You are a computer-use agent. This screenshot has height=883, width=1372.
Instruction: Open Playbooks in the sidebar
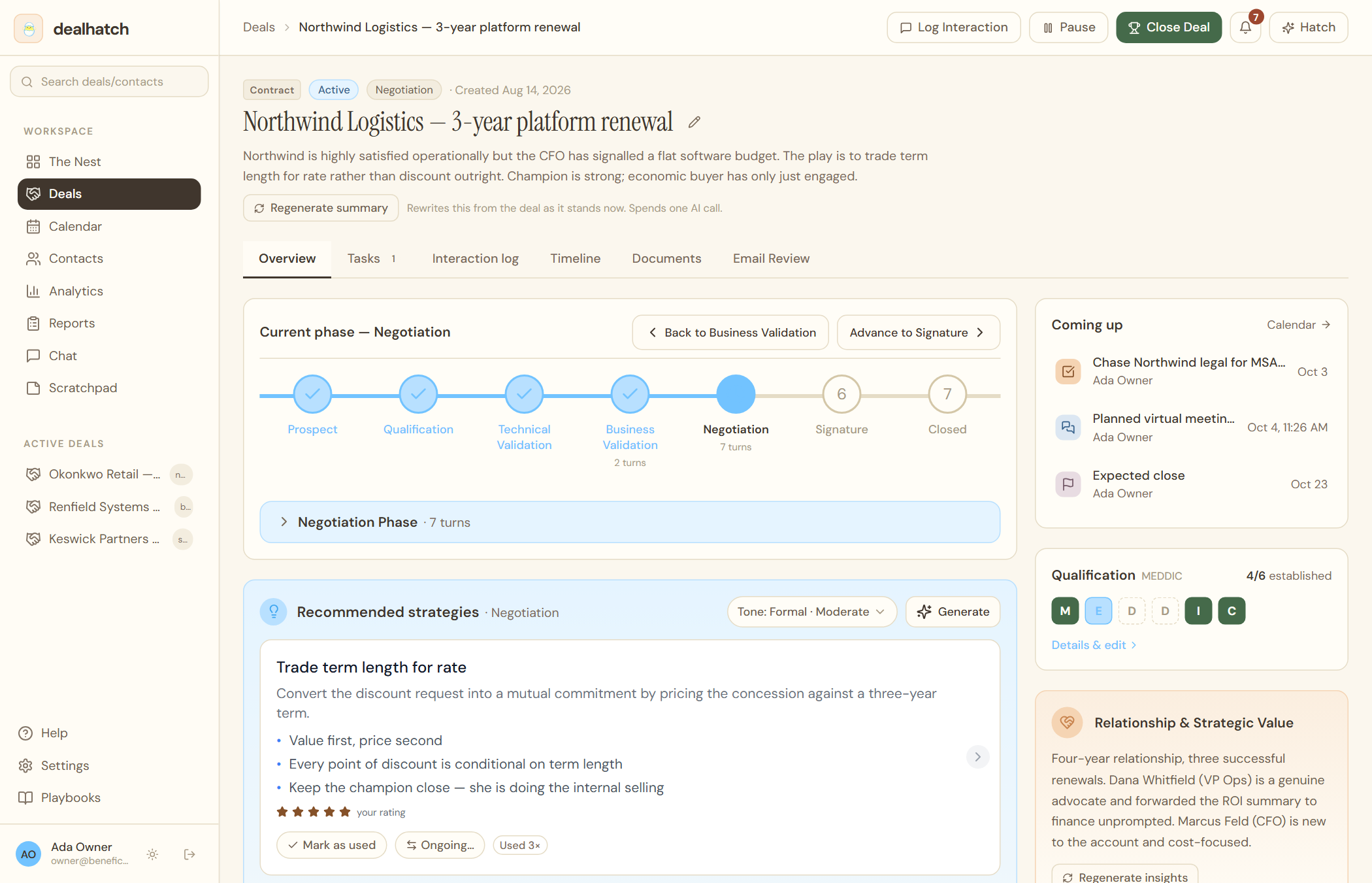pos(109,798)
